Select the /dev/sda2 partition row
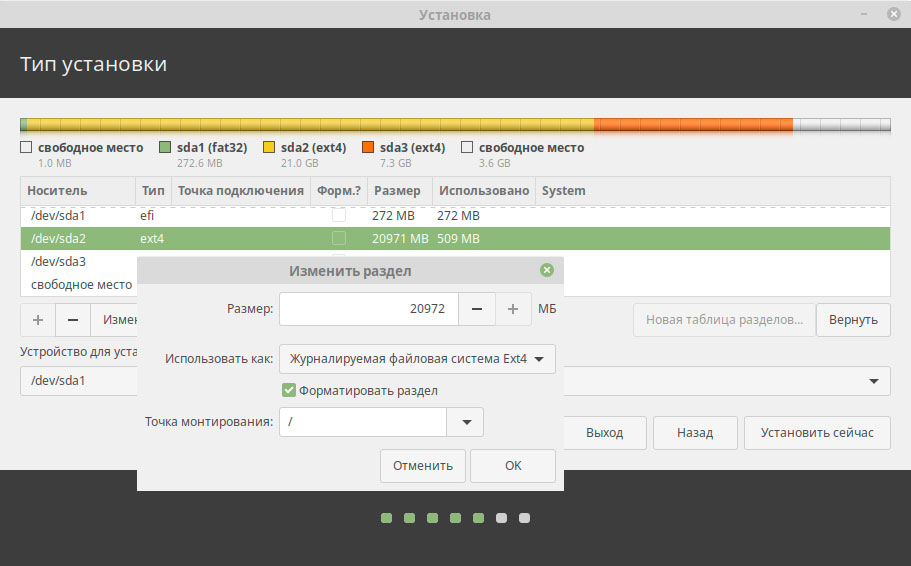This screenshot has height=566, width=911. [455, 238]
